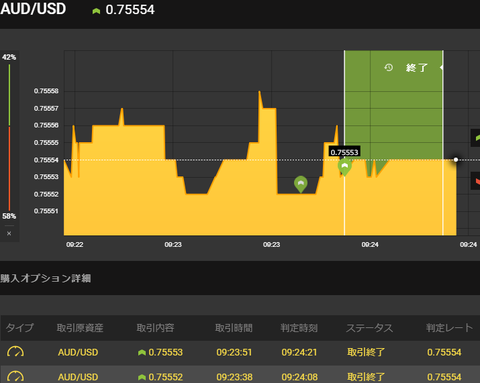Click the gauge icon in the 09:23:38 trade row
Screen dimensions: 480x383
point(15,377)
